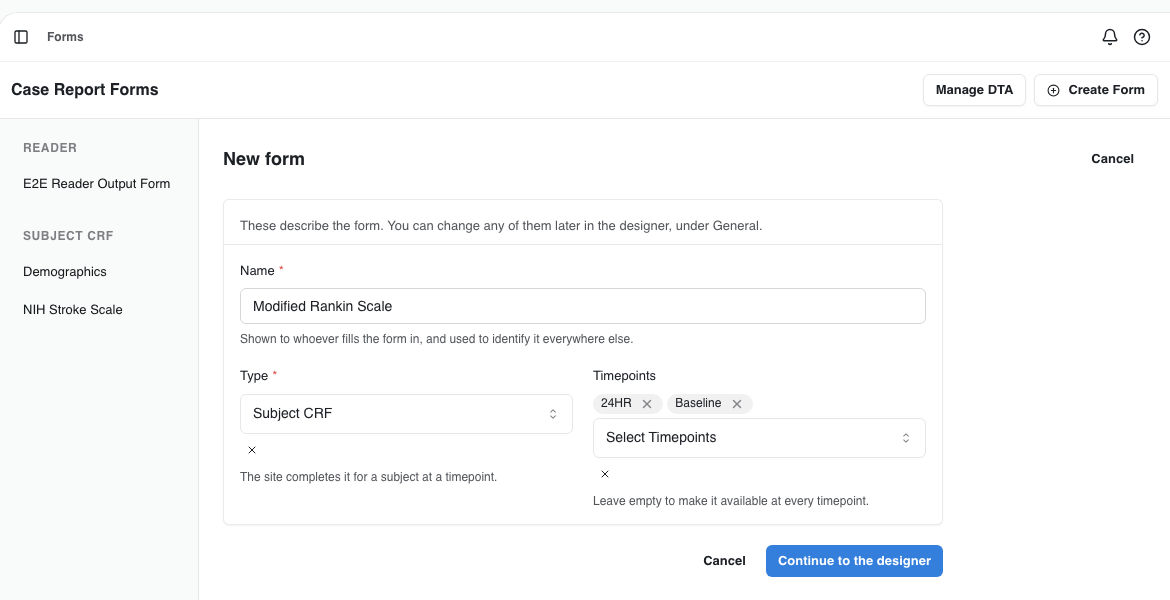The width and height of the screenshot is (1170, 600).
Task: Open the help question mark icon
Action: 1142,37
